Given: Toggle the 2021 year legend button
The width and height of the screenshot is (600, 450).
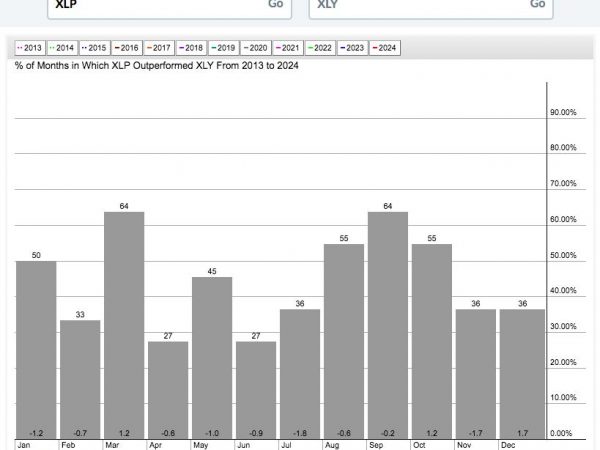Looking at the screenshot, I should (288, 48).
